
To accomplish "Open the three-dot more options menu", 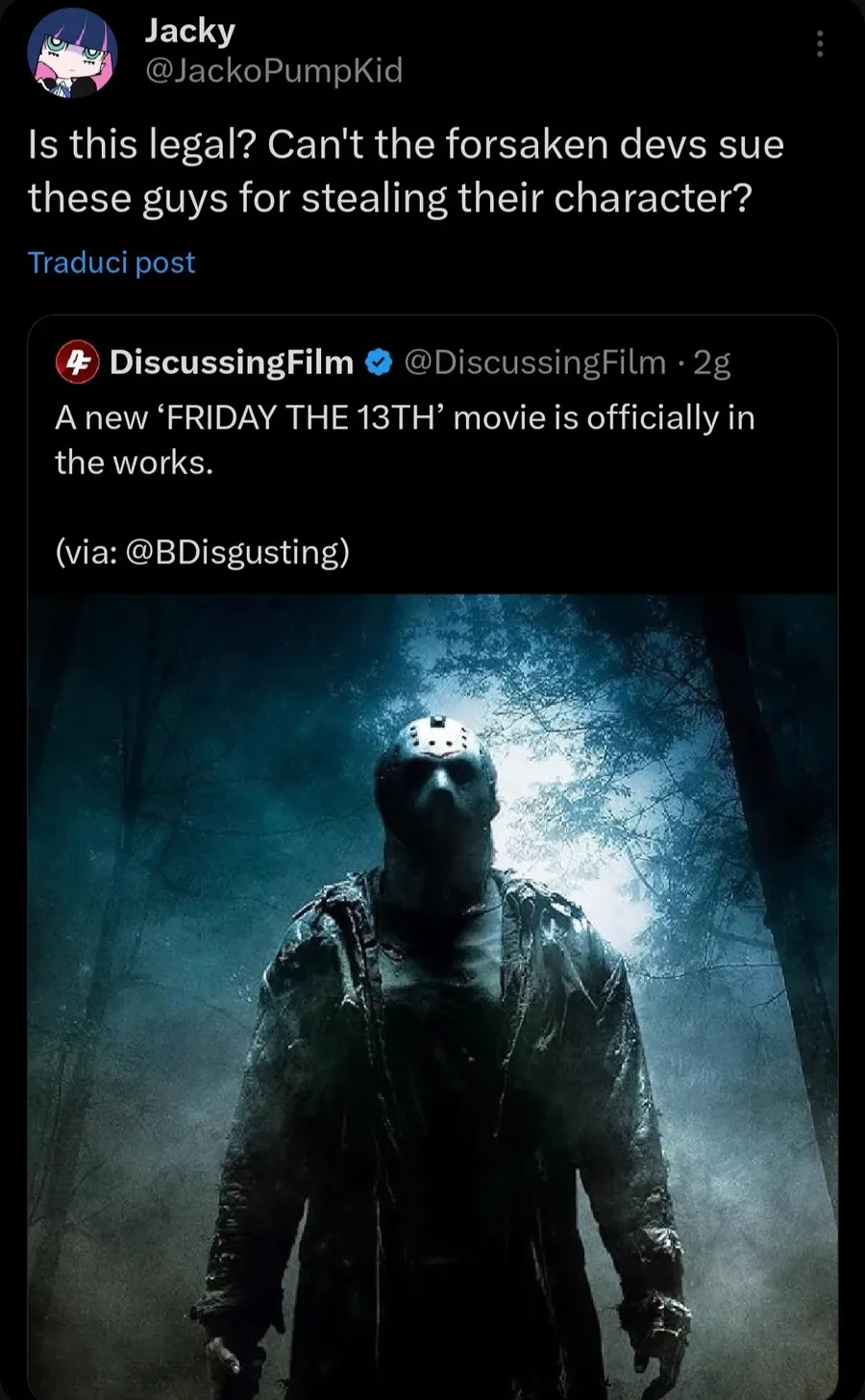I will point(819,44).
